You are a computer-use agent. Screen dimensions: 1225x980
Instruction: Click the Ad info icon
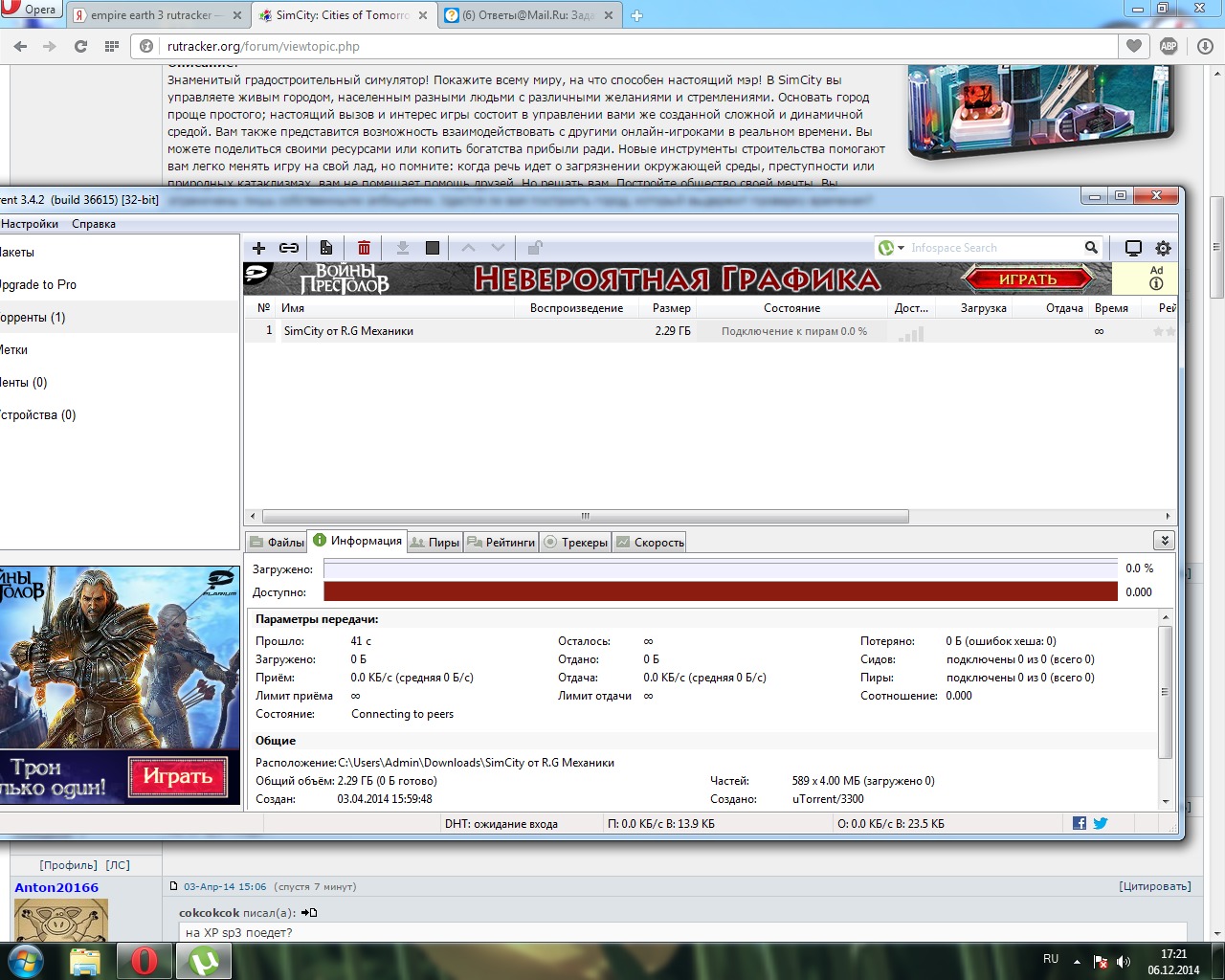pos(1156,283)
